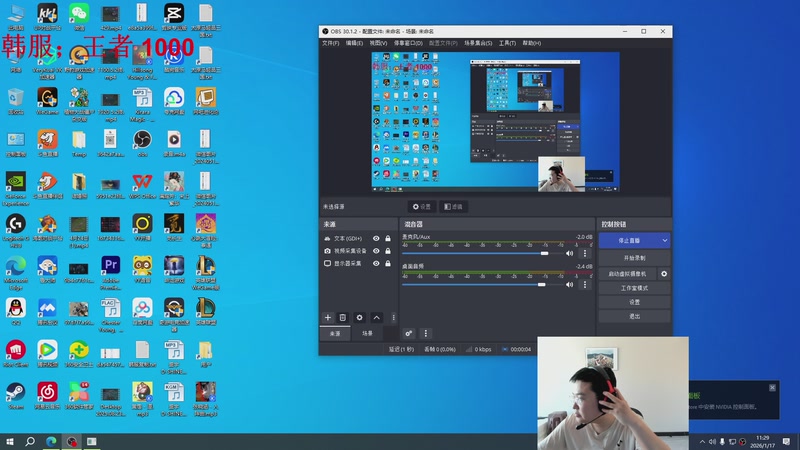Open 场景集合(S) menu in OBS
The width and height of the screenshot is (800, 450).
[478, 43]
